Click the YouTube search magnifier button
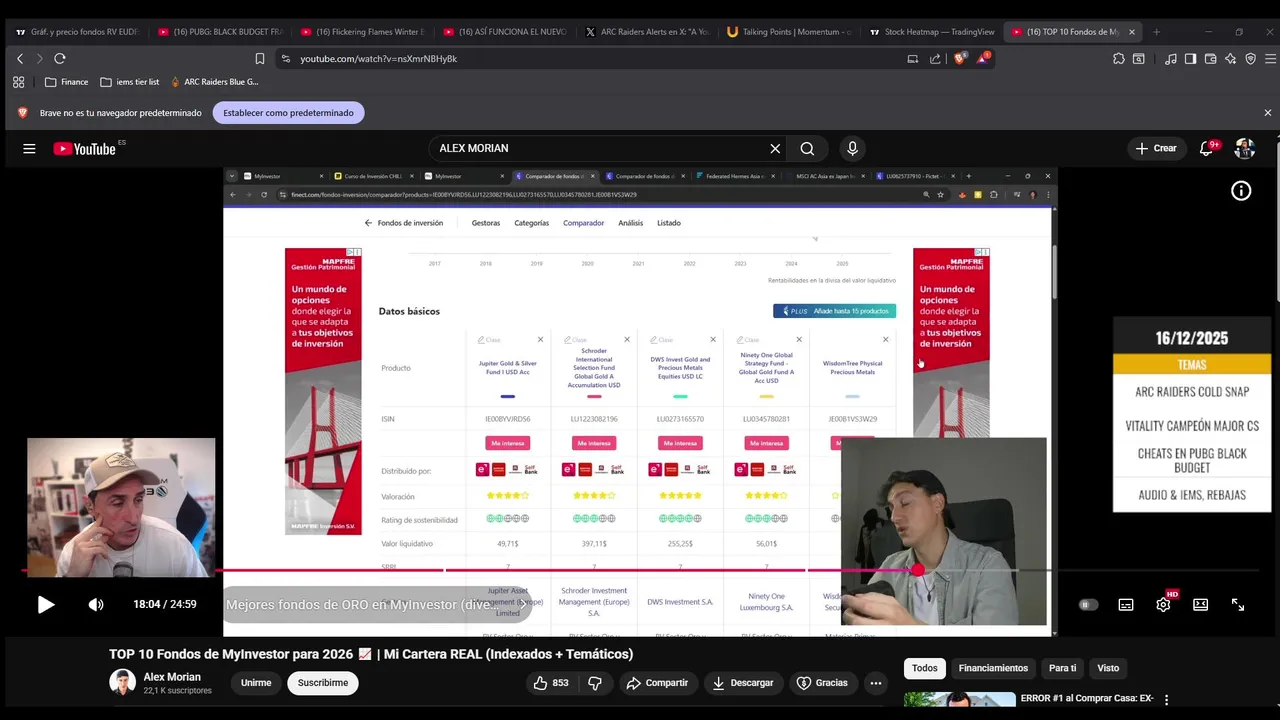Viewport: 1280px width, 720px height. click(x=807, y=149)
